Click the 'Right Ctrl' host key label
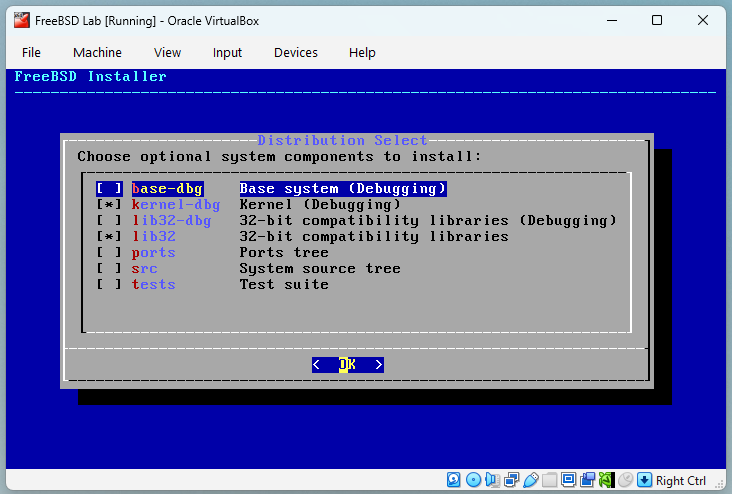732x494 pixels. (681, 480)
